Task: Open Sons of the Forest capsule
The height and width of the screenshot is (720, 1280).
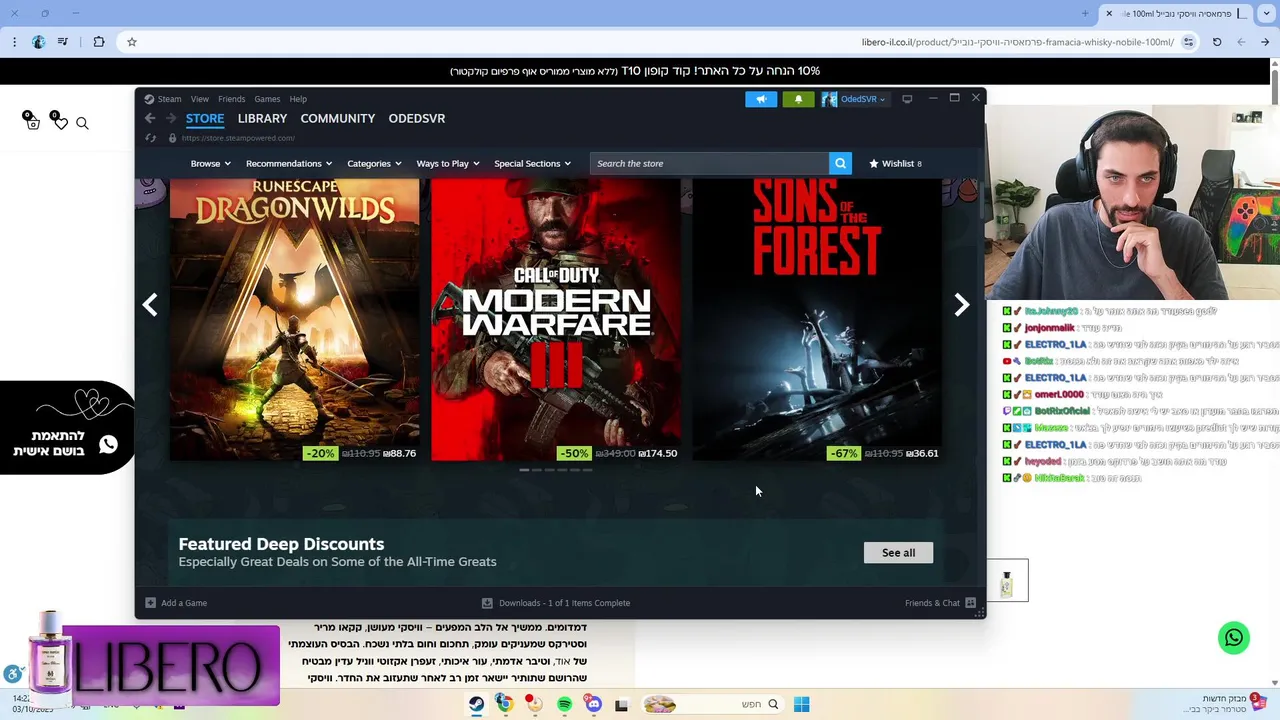Action: click(x=817, y=320)
